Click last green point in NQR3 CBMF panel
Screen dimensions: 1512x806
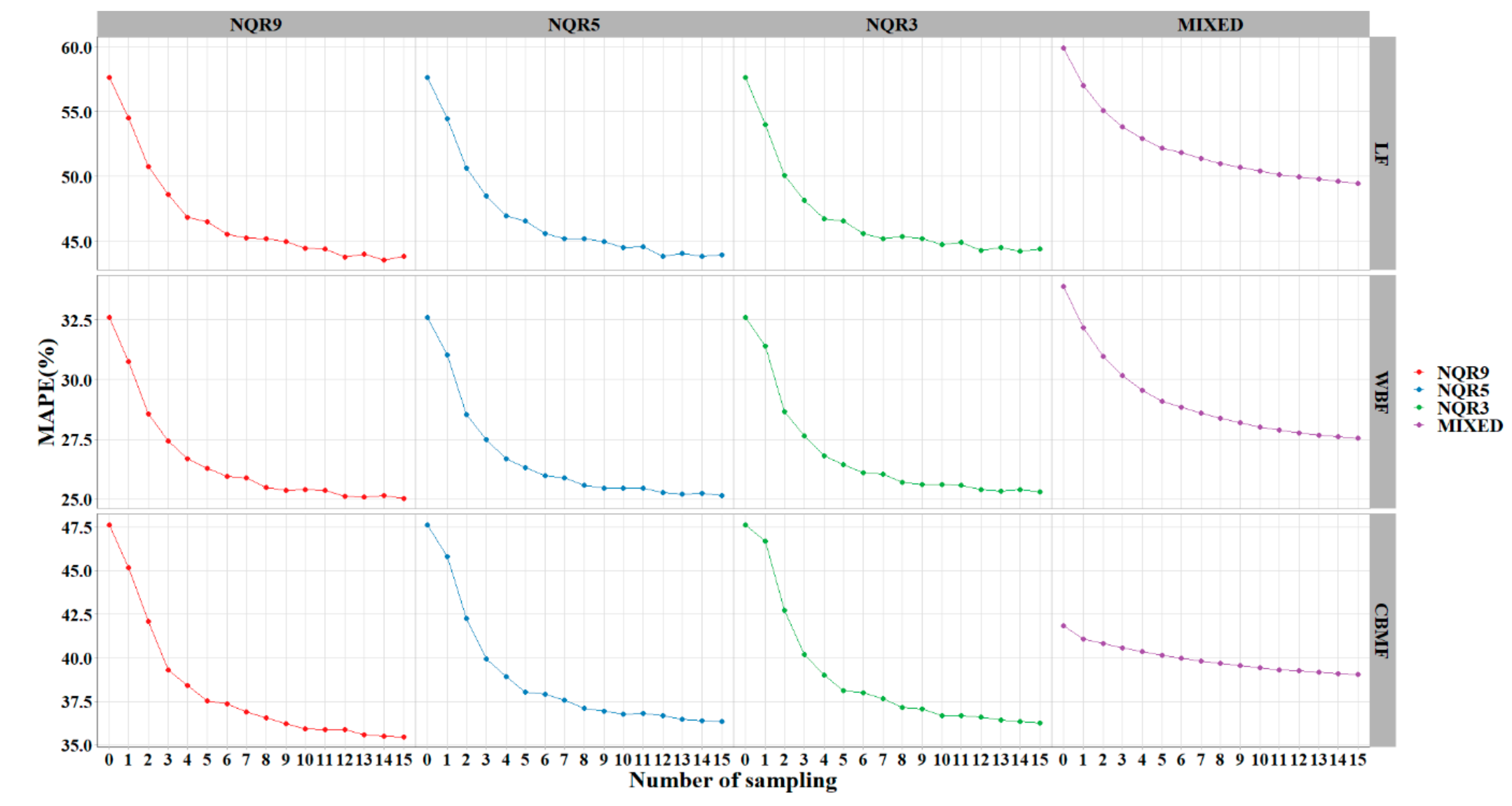pos(1040,723)
